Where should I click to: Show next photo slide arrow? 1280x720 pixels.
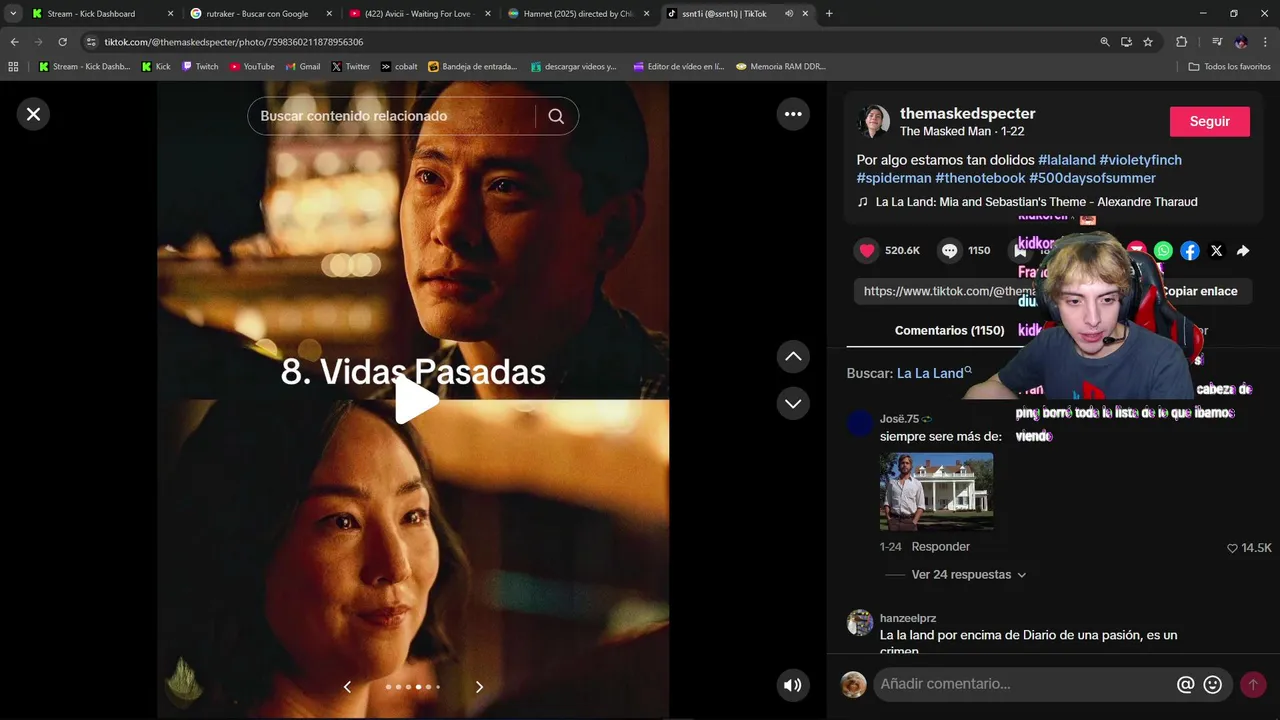[x=479, y=687]
